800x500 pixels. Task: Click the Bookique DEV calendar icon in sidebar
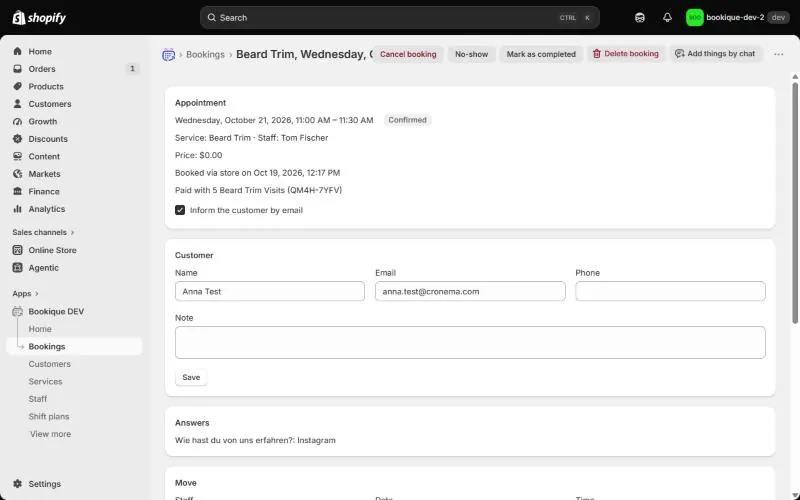tap(17, 312)
